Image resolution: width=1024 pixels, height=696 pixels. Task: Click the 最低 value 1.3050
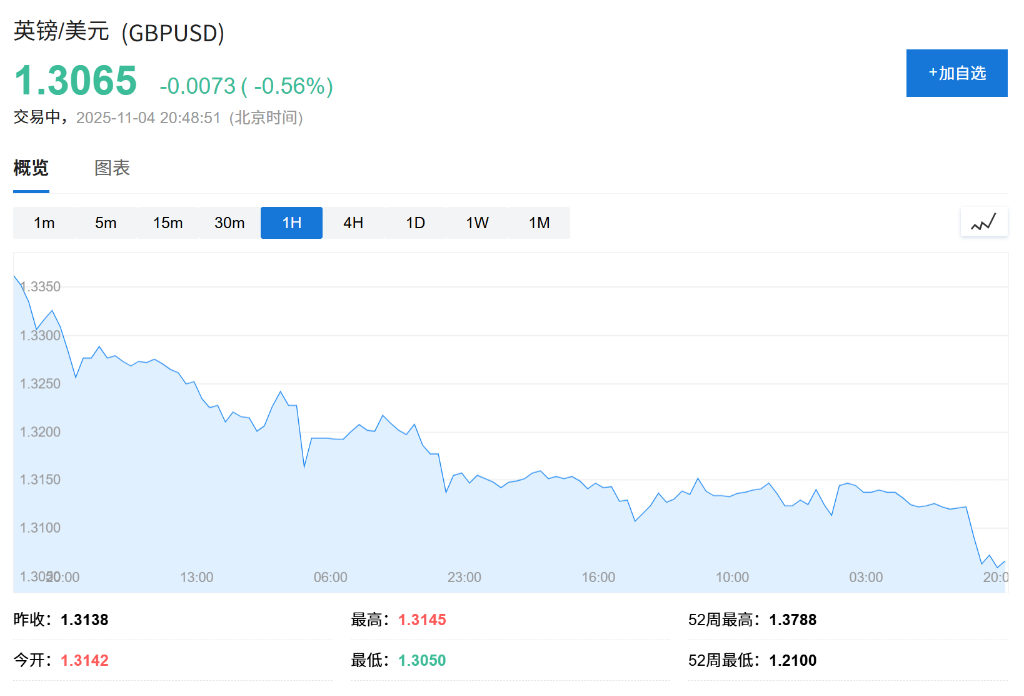click(x=422, y=660)
